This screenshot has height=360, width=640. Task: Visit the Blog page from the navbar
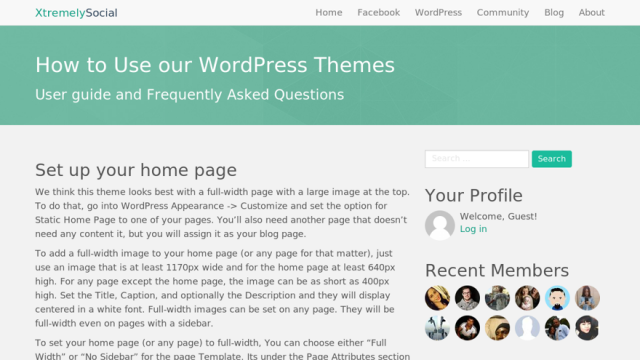554,13
